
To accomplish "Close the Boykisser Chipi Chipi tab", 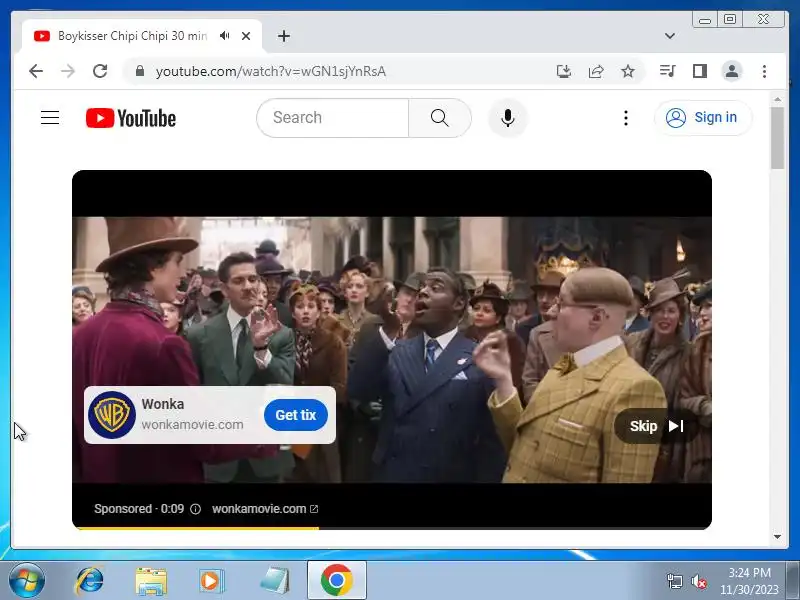I will pos(246,36).
